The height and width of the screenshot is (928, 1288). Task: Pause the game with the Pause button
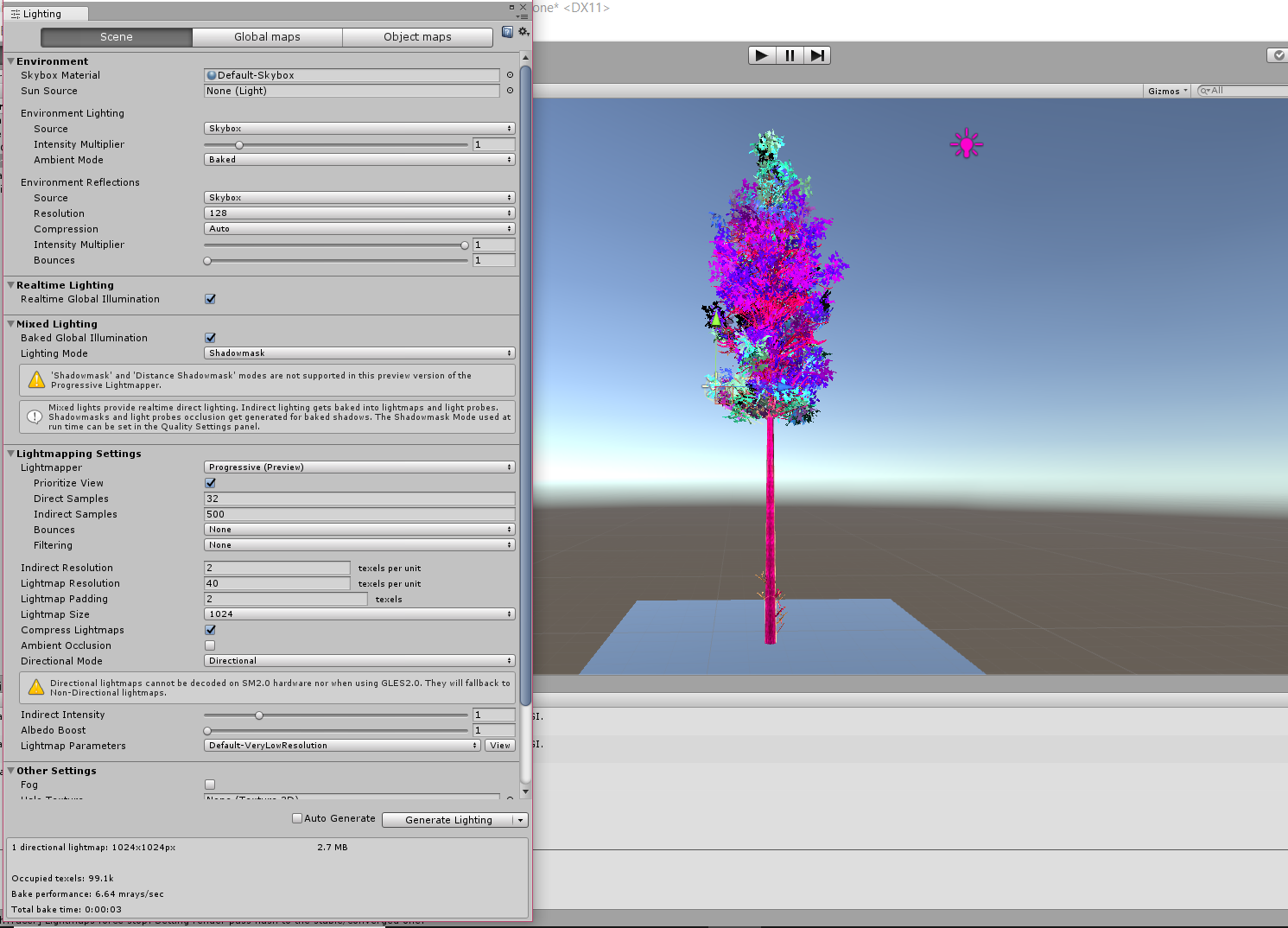[790, 54]
